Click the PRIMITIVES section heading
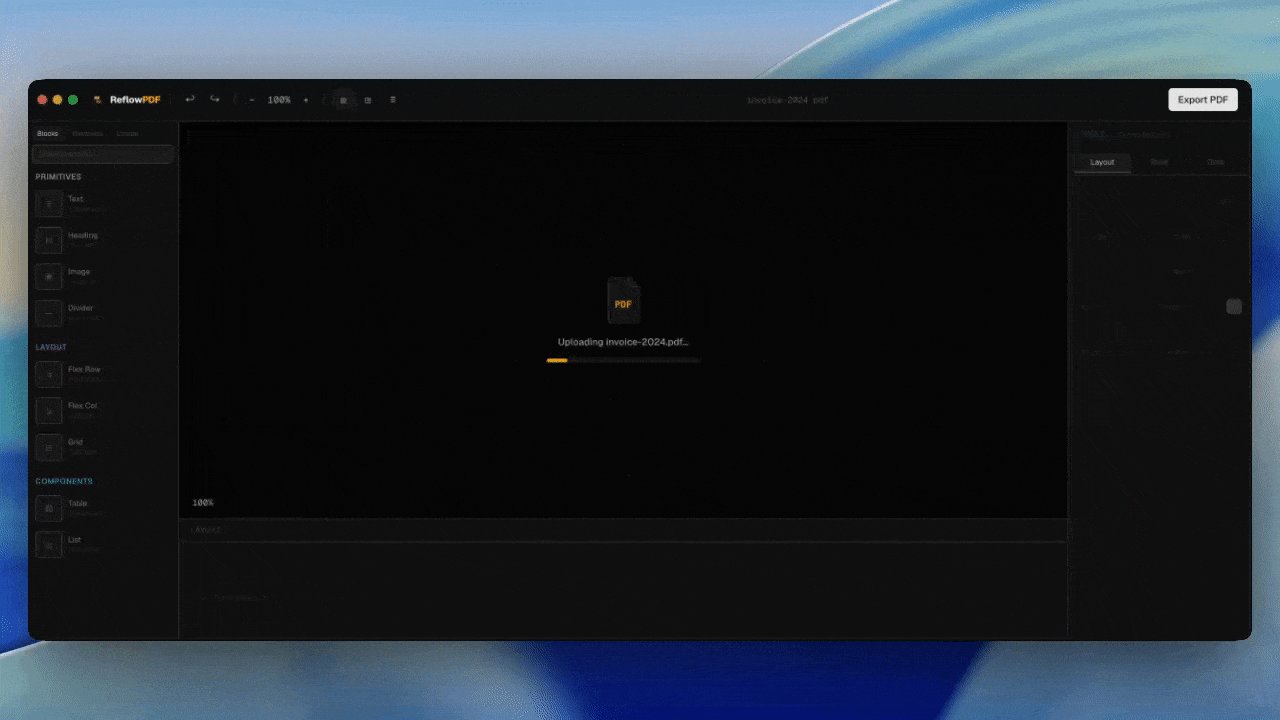 (x=59, y=177)
